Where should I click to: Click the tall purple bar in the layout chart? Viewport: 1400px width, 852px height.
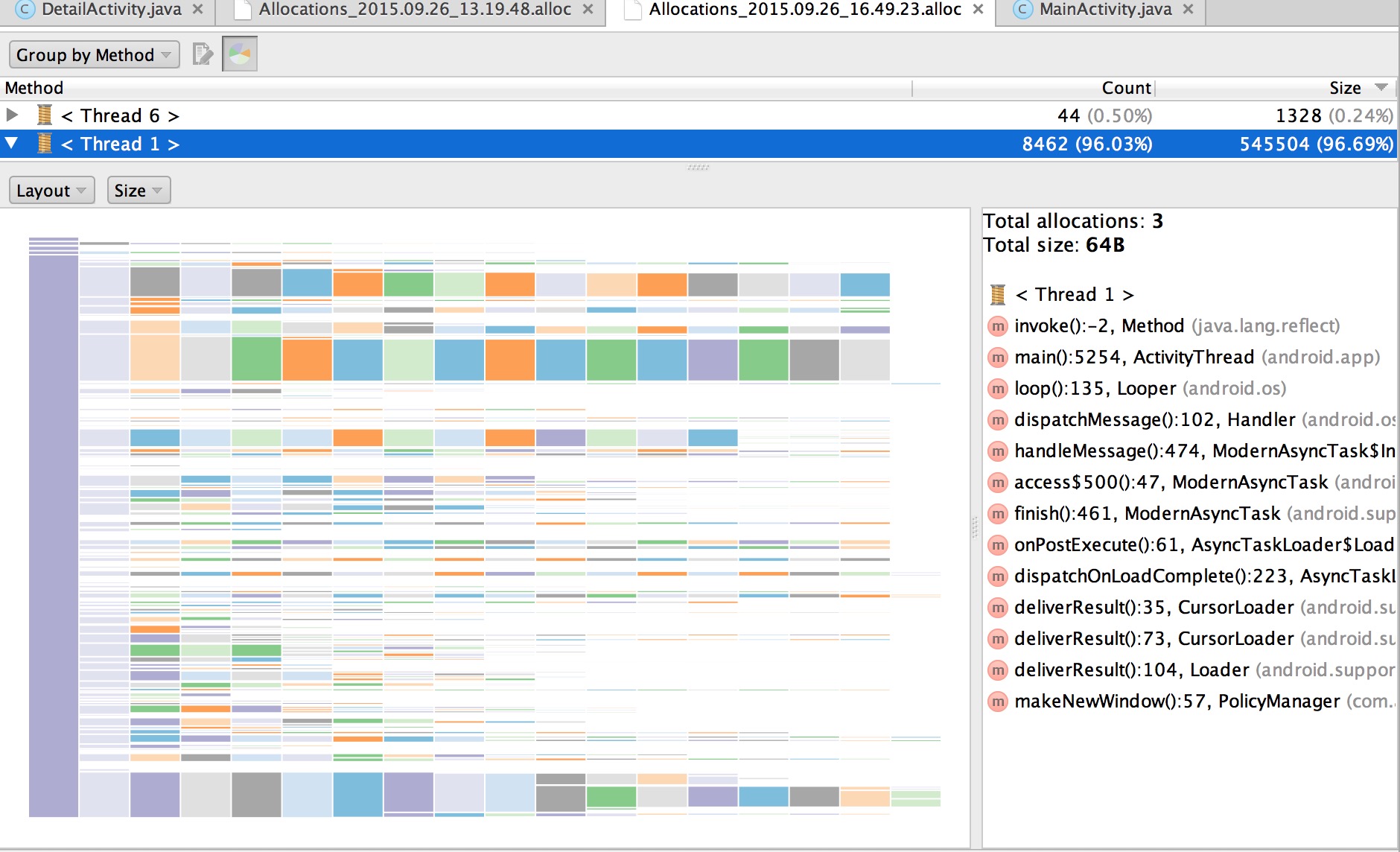click(54, 536)
